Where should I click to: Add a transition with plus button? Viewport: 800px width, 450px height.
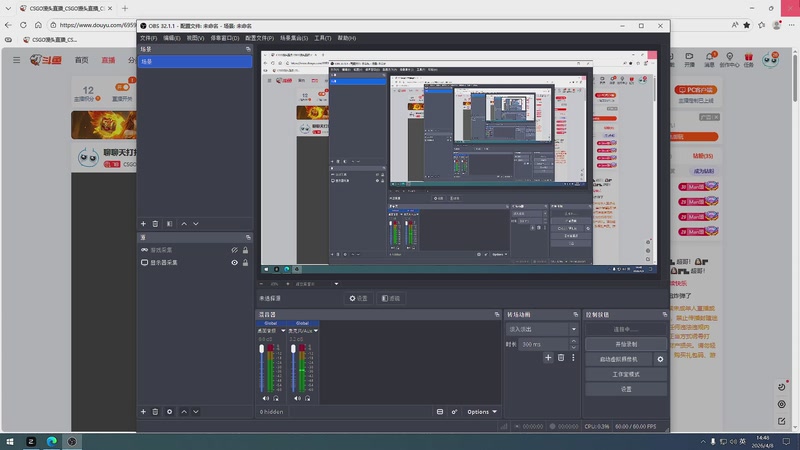point(548,358)
